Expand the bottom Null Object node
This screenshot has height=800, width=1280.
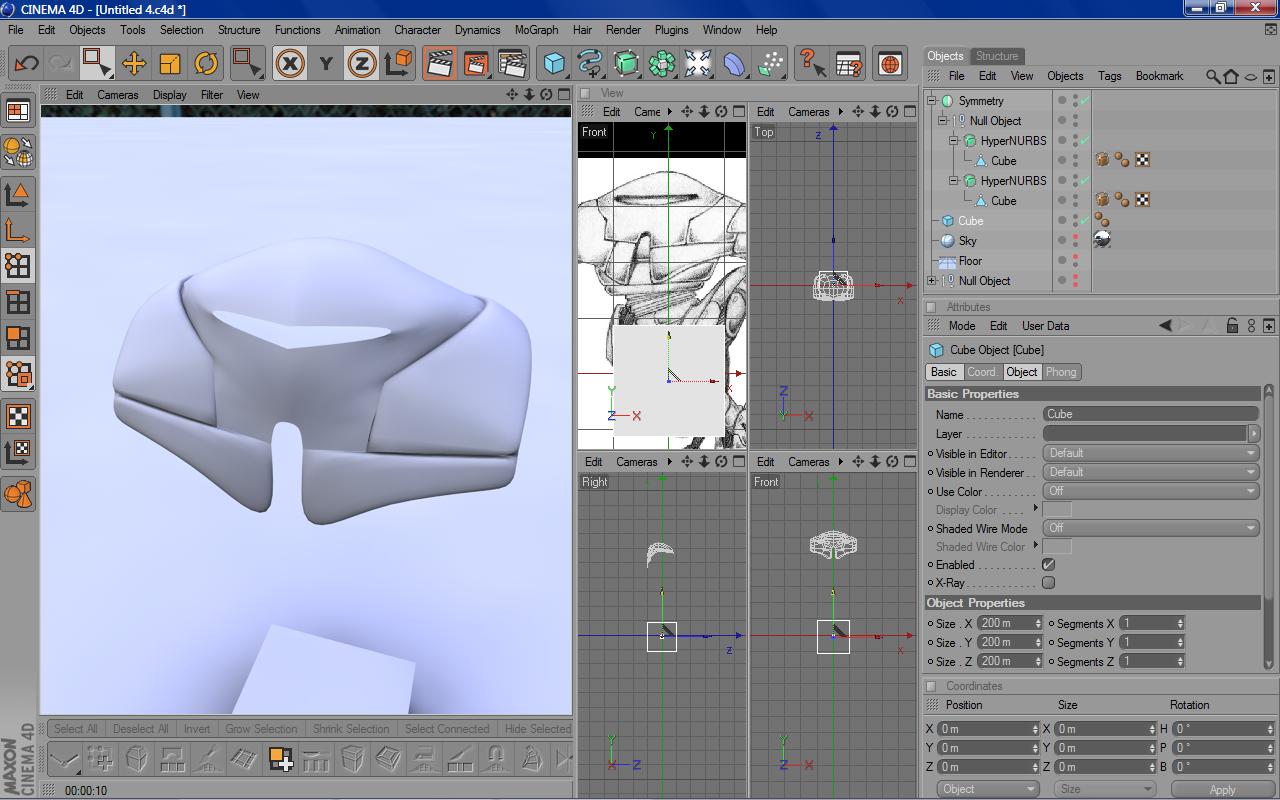coord(932,281)
